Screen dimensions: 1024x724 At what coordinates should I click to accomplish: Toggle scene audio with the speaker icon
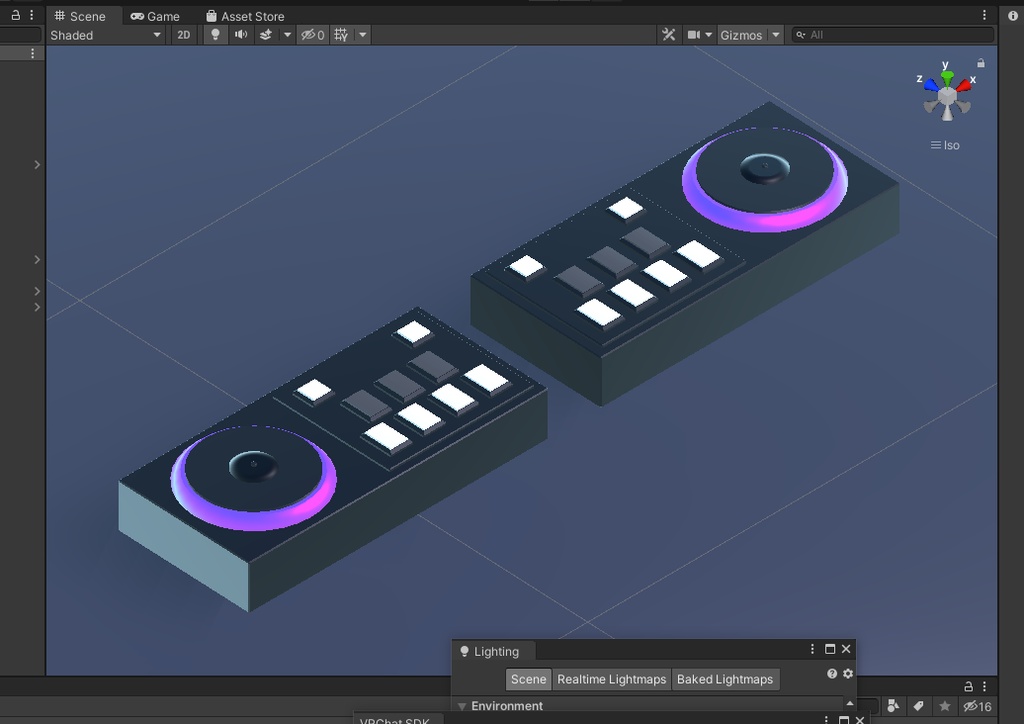coord(241,35)
